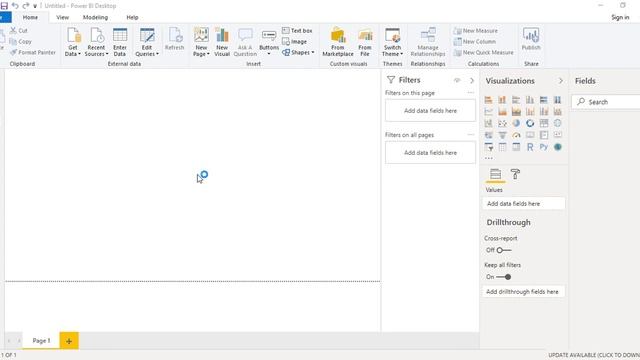Select the Area chart visual
Viewport: 640px width, 360px height.
502,111
